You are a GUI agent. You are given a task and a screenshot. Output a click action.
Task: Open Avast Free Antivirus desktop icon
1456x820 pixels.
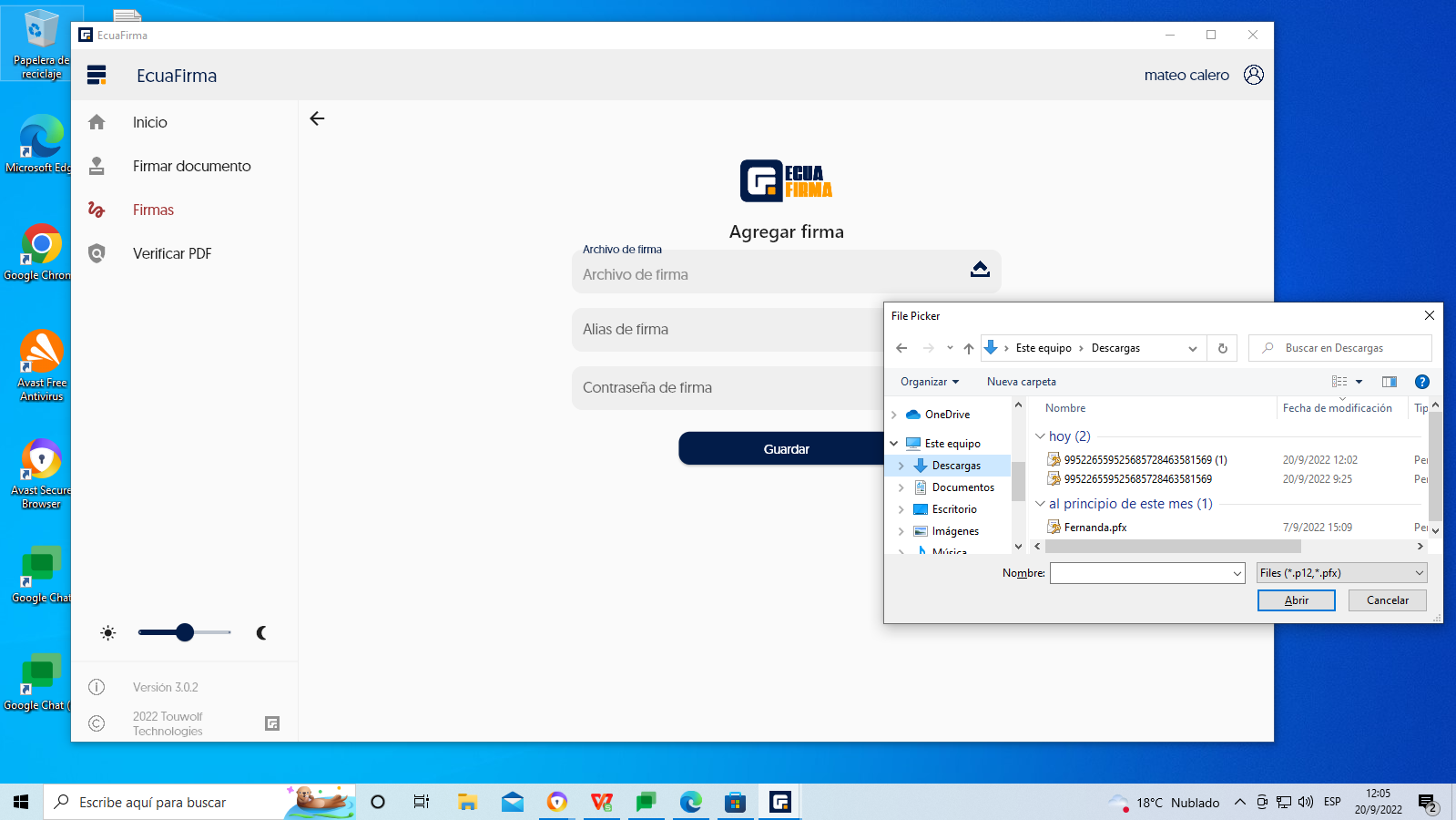41,364
